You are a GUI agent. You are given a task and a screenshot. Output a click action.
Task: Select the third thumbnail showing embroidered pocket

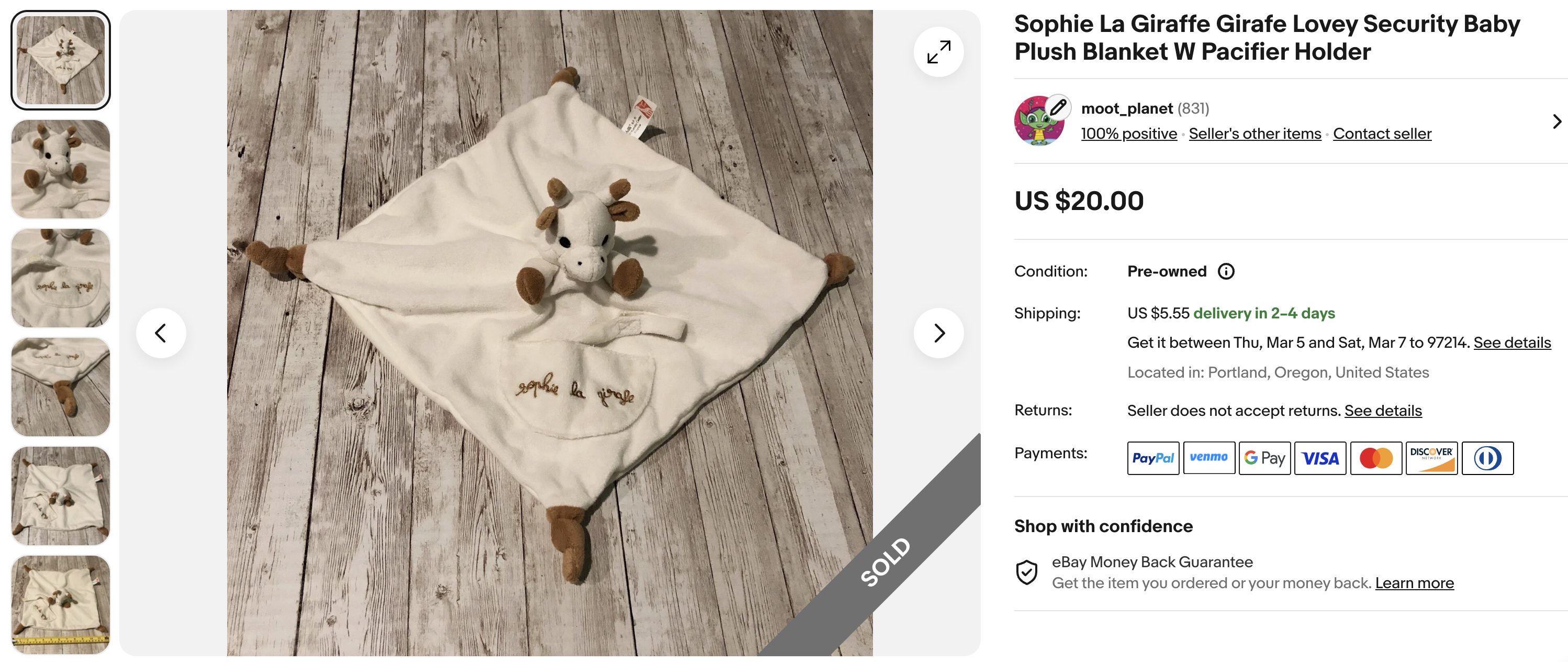point(61,278)
